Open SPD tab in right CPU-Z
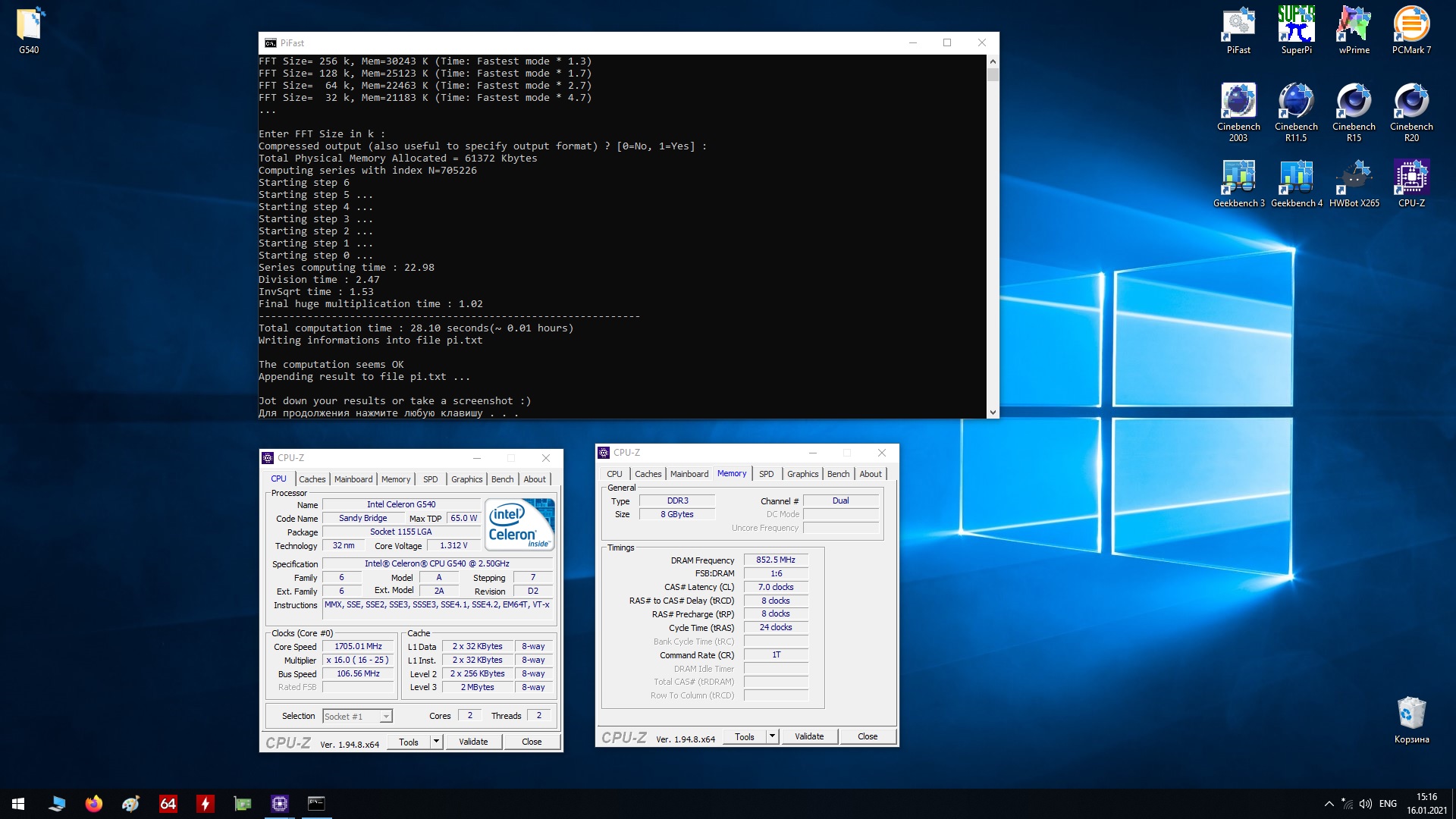The image size is (1456, 819). [766, 474]
